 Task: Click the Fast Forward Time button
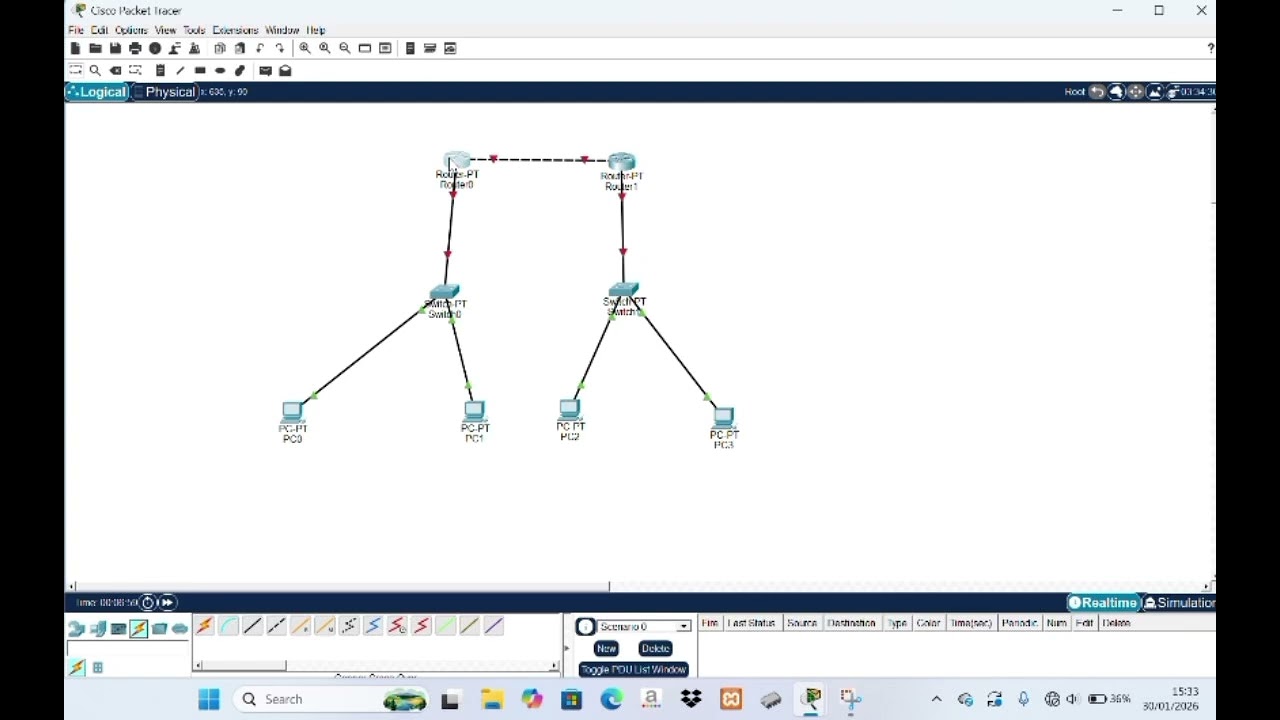point(167,602)
